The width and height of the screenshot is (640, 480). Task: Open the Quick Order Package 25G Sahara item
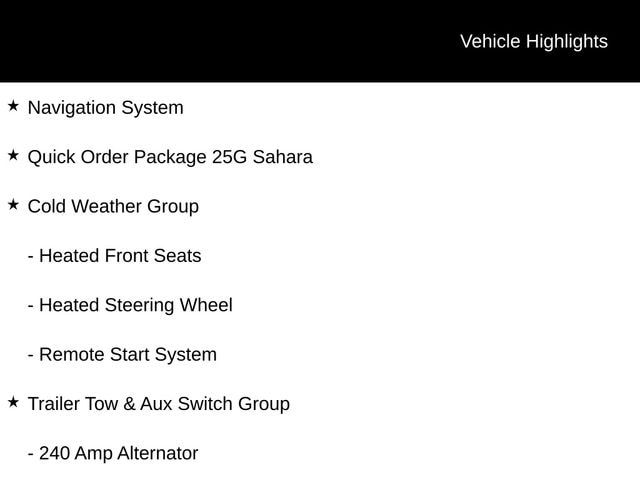[170, 157]
